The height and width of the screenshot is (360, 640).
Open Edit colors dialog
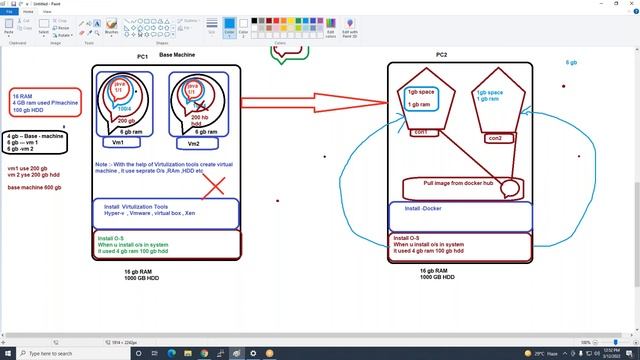pos(331,28)
